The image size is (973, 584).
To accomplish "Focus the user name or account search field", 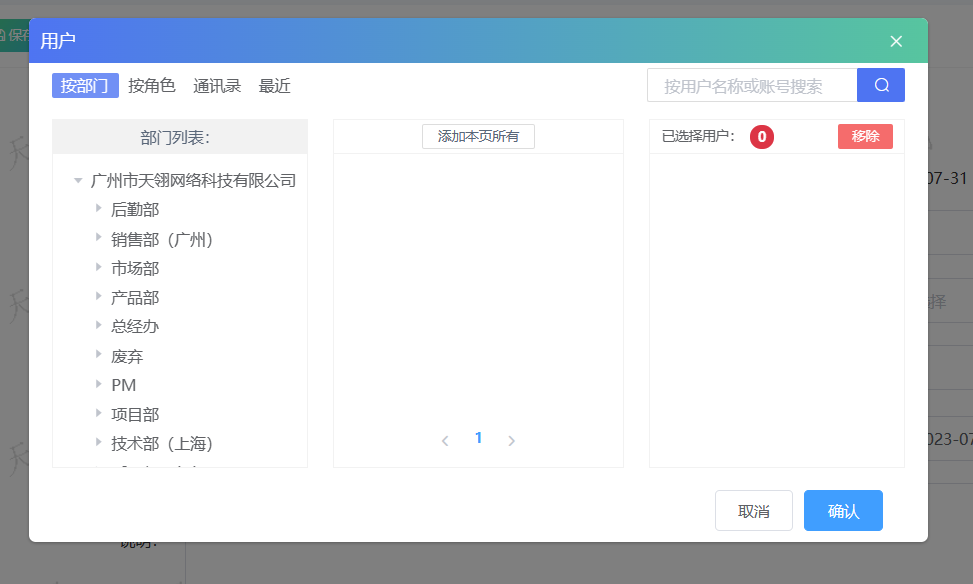I will (752, 86).
